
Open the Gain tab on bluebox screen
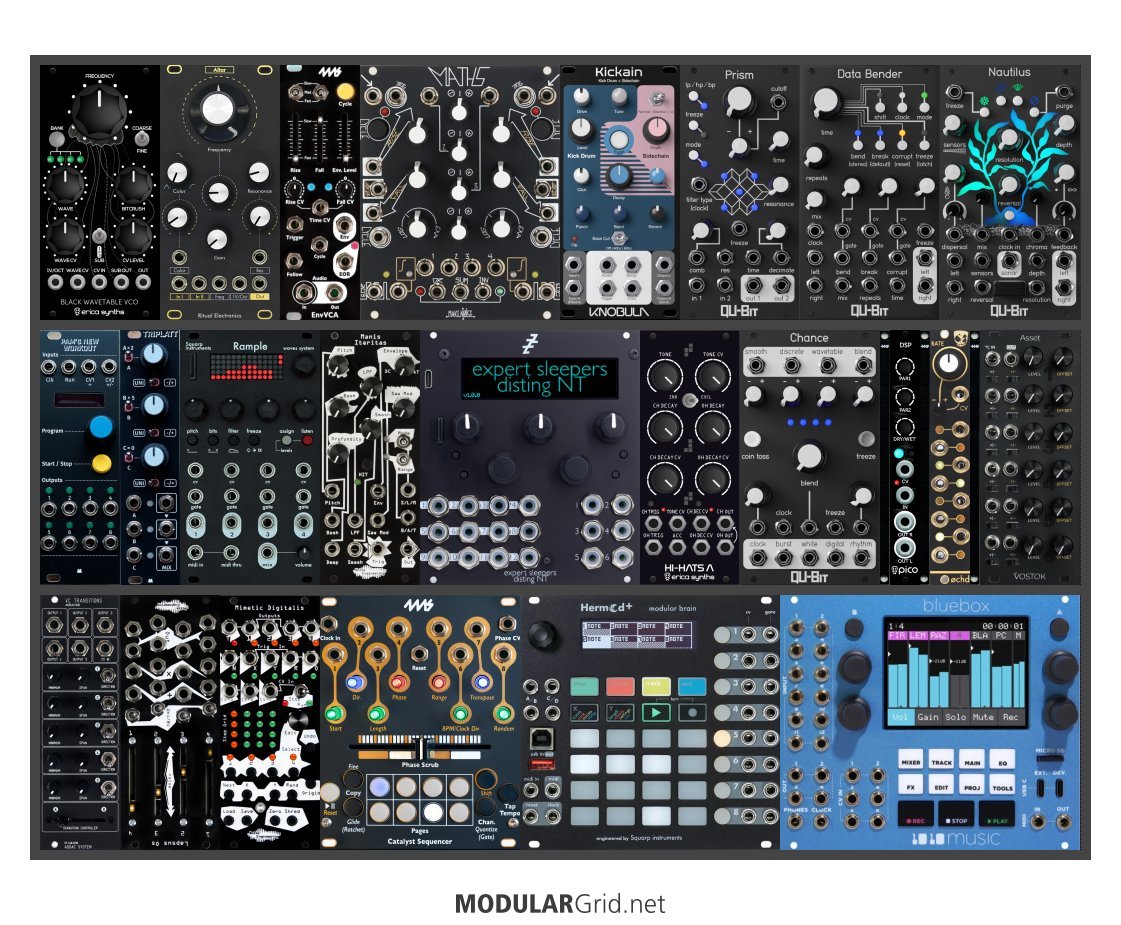pyautogui.click(x=928, y=716)
